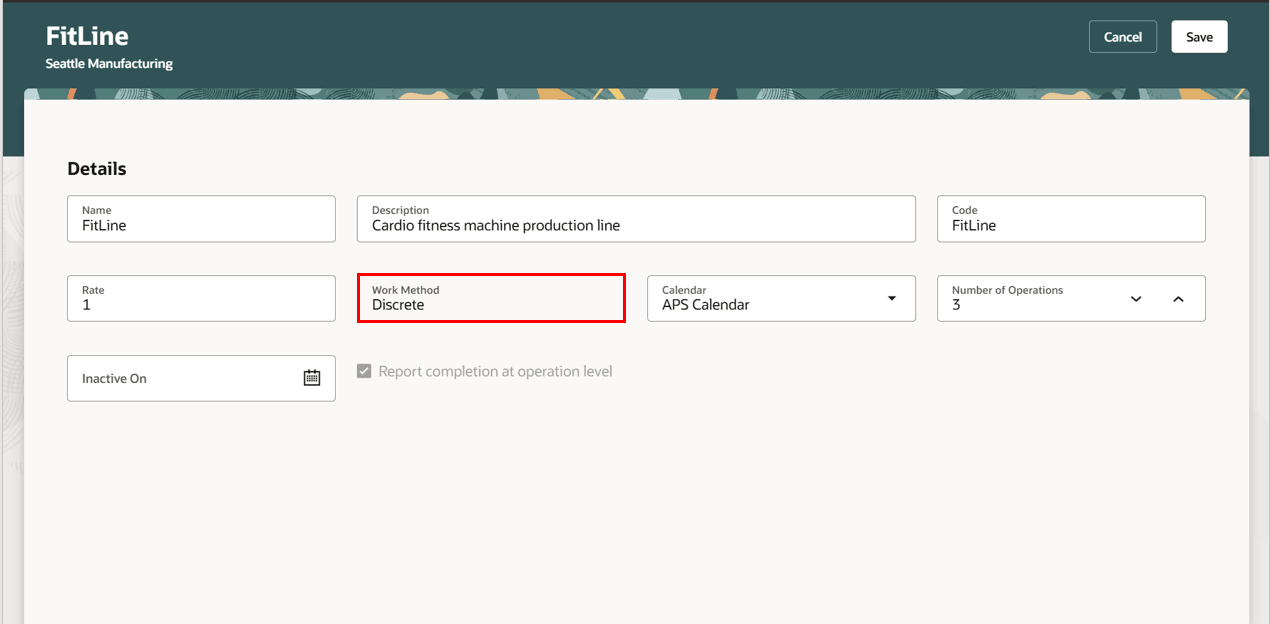Click the Details section heading
The image size is (1270, 624).
tap(97, 169)
